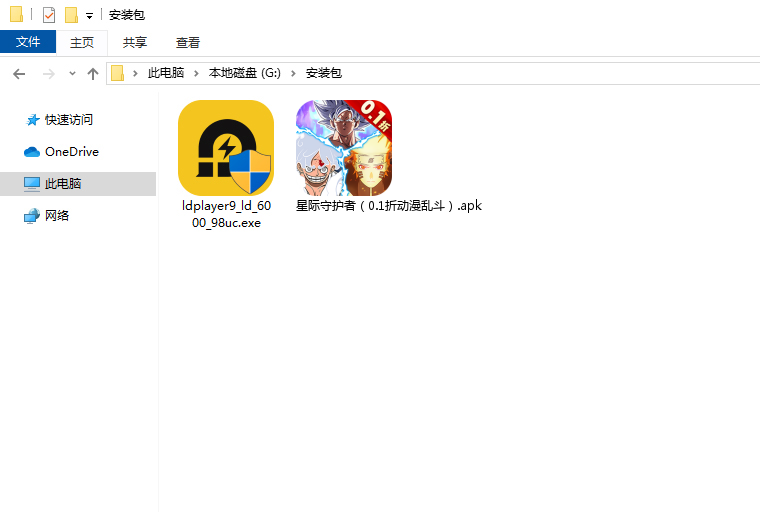Click the New folder quick access icon
Screen dimensions: 760x512
71,15
